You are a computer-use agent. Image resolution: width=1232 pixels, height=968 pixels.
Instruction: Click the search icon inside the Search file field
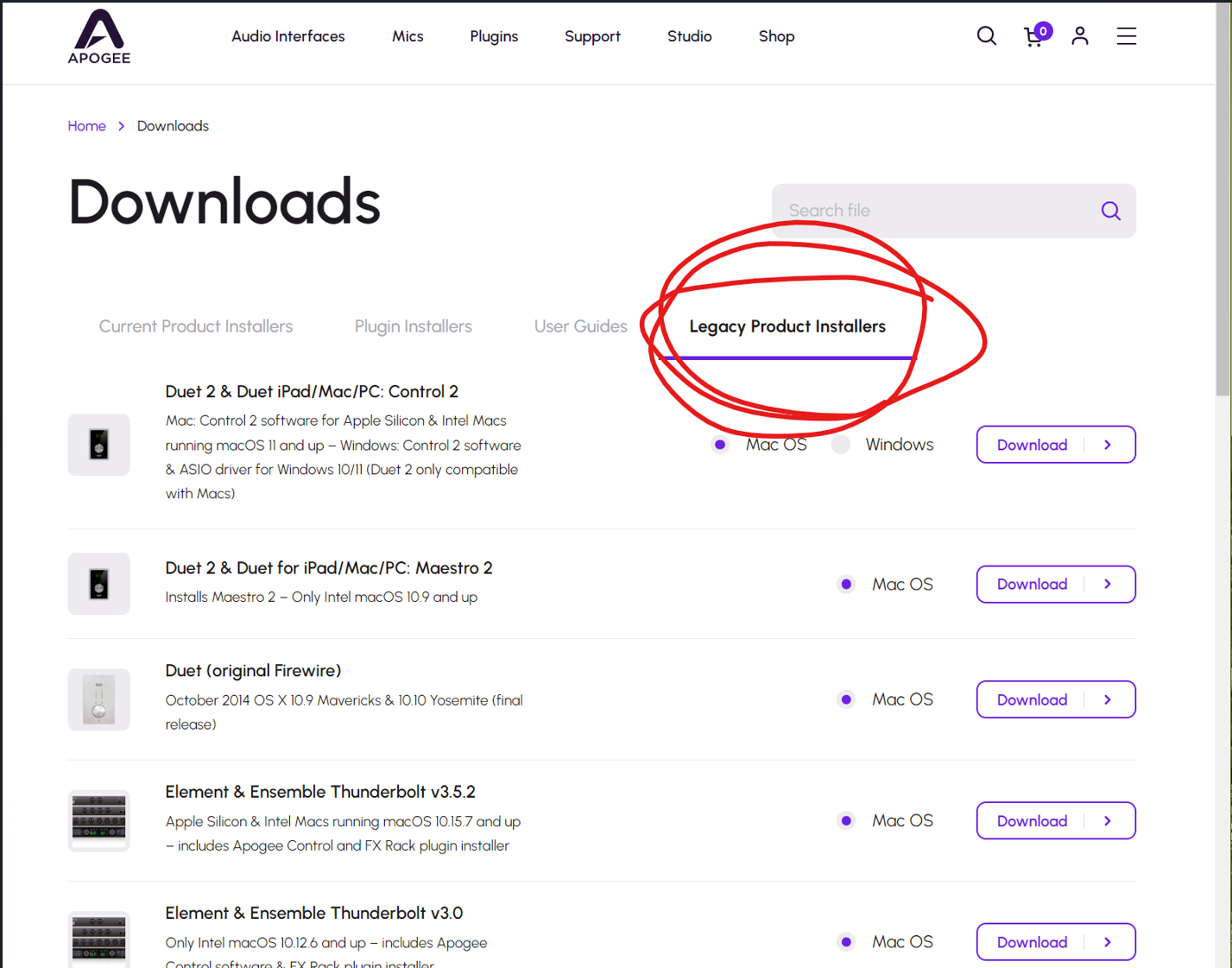pyautogui.click(x=1110, y=210)
